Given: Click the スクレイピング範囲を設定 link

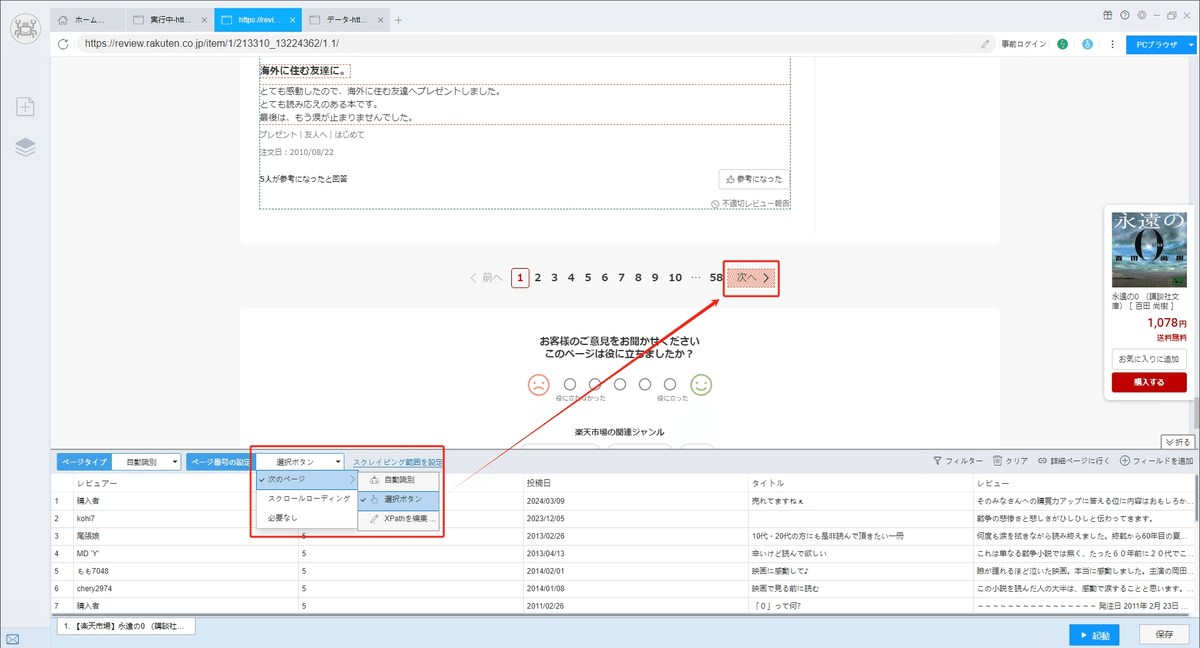Looking at the screenshot, I should (397, 462).
